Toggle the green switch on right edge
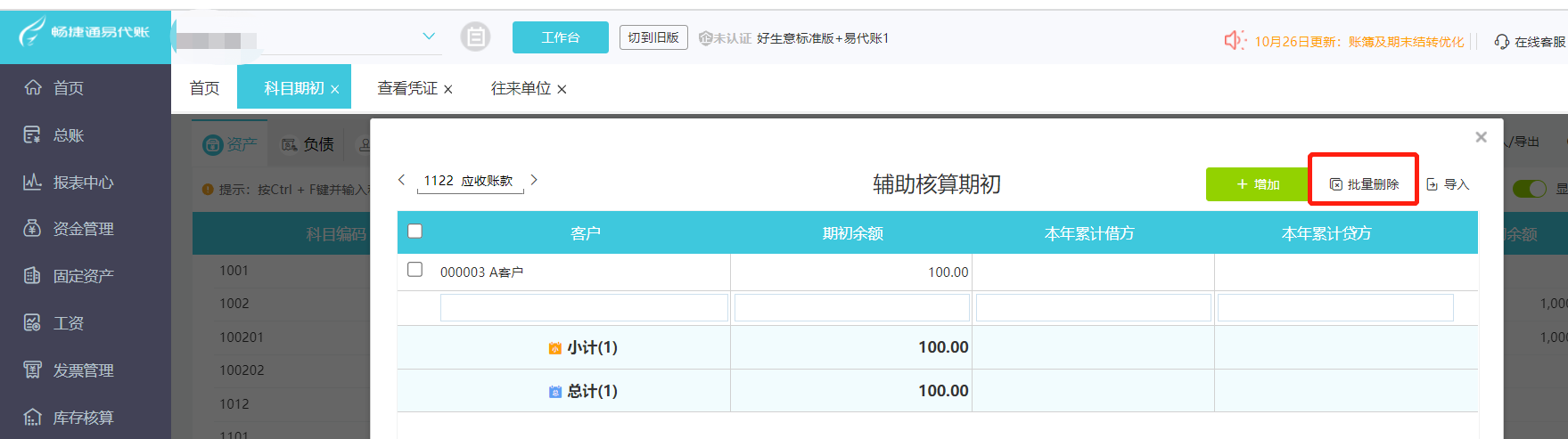This screenshot has height=439, width=1568. click(x=1530, y=189)
